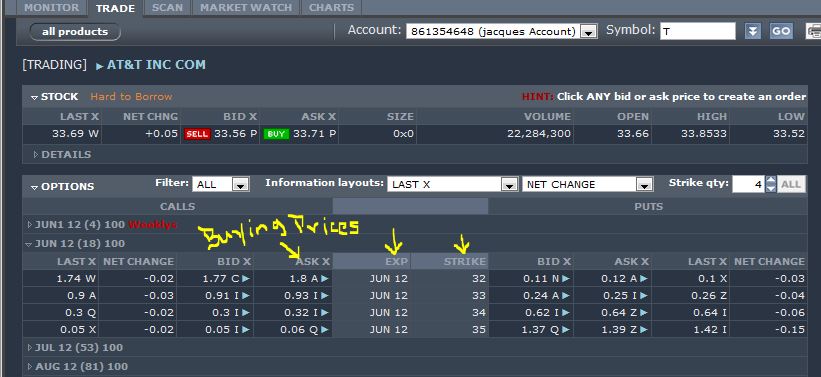Click the red SELL button
Screen dimensions: 821x377
[197, 134]
